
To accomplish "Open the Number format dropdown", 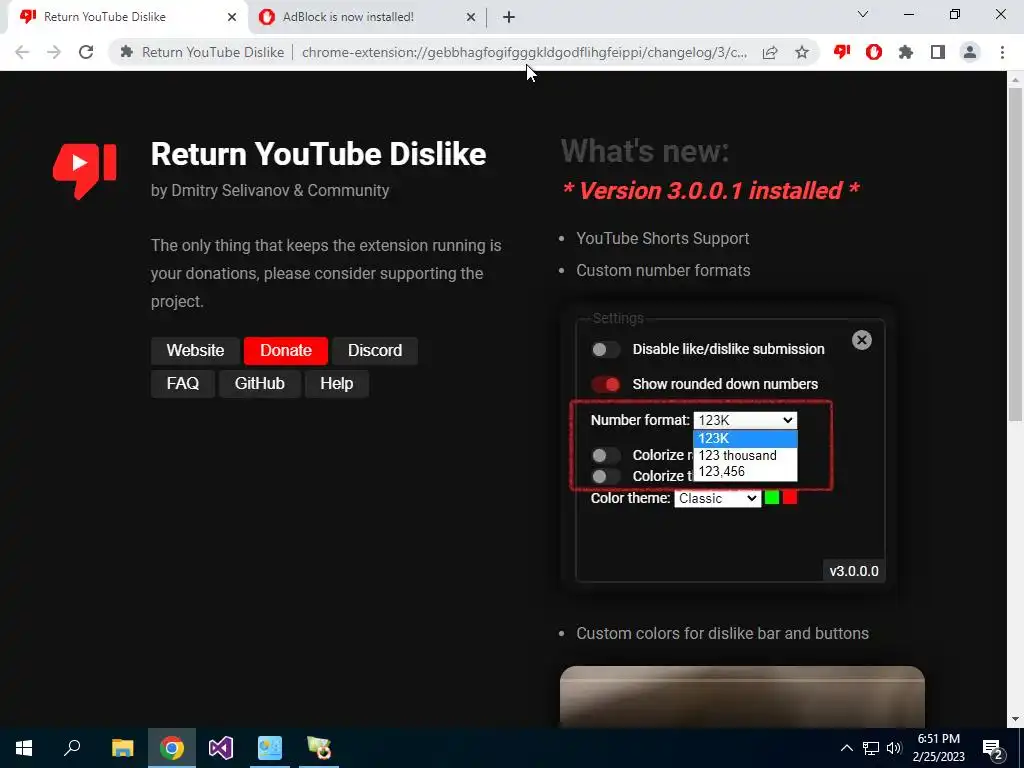I will tap(745, 420).
